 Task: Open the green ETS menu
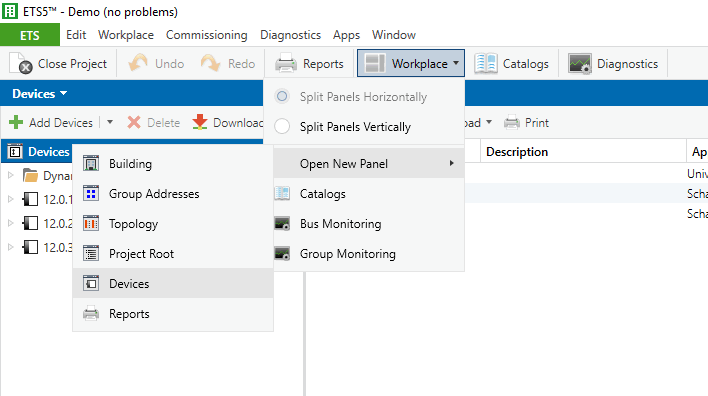coord(30,35)
